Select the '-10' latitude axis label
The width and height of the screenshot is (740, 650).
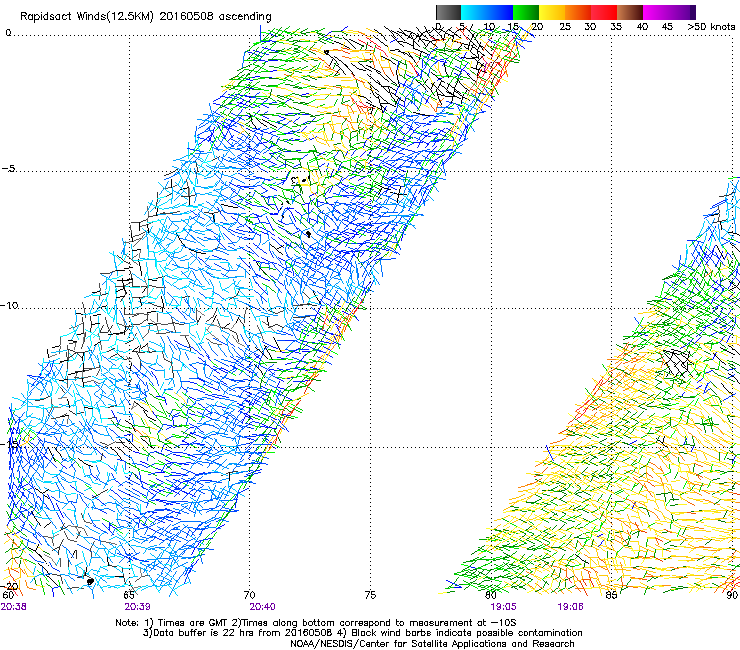9,305
